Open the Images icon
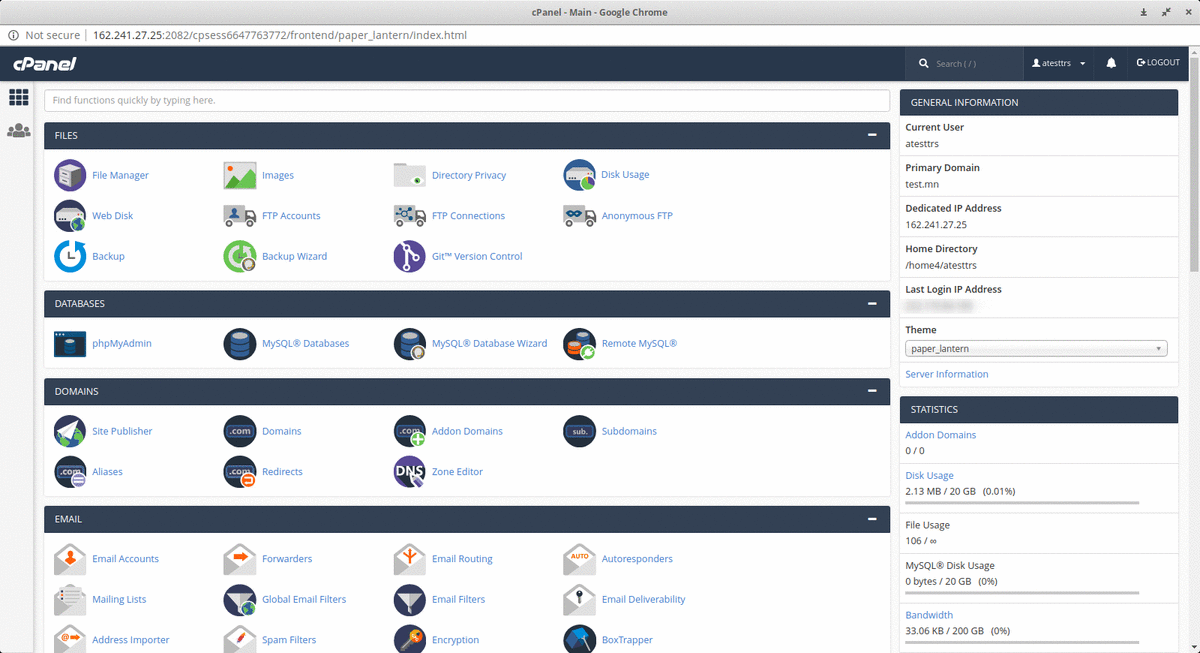 pos(240,175)
